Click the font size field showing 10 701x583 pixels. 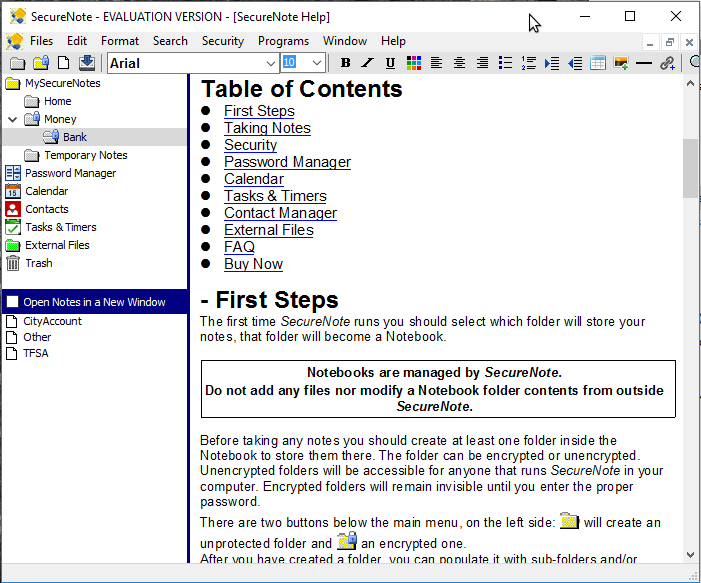(296, 63)
